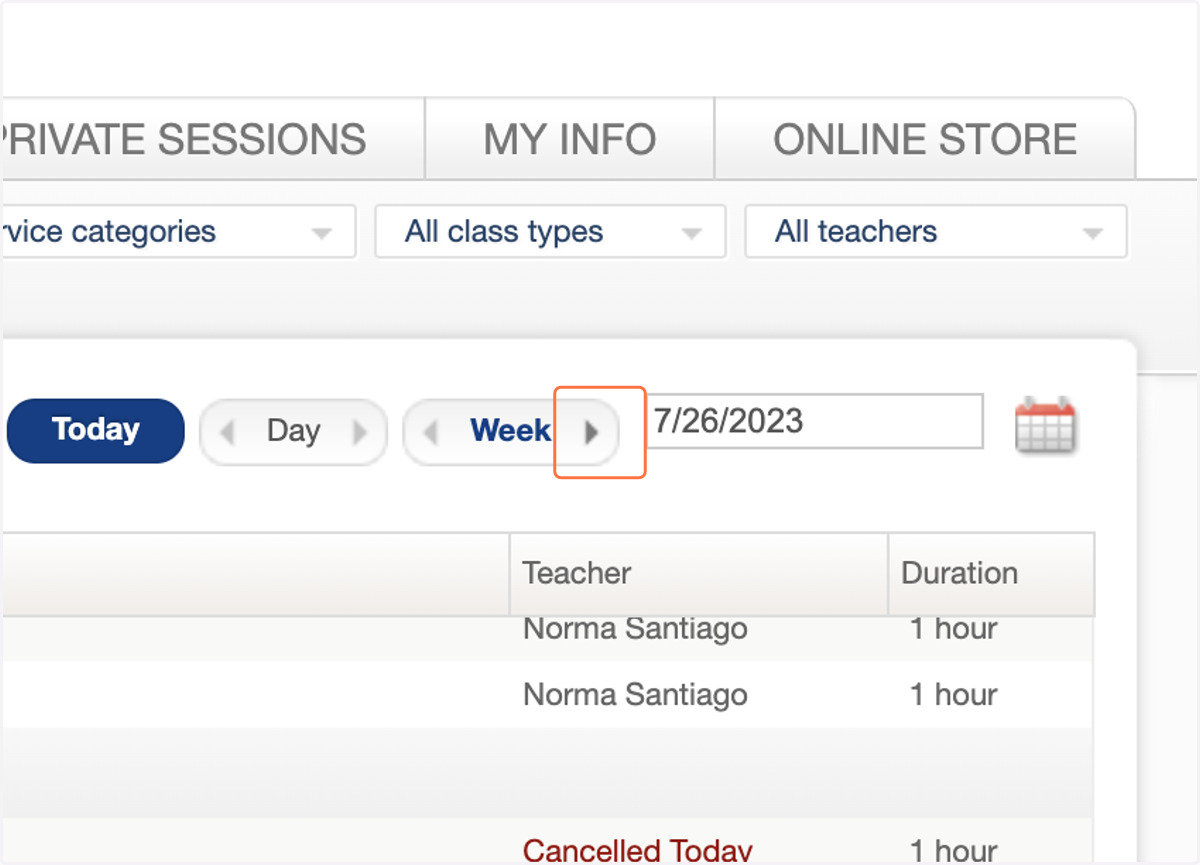
Task: Click the first Norma Santiago teacher entry
Action: 635,630
